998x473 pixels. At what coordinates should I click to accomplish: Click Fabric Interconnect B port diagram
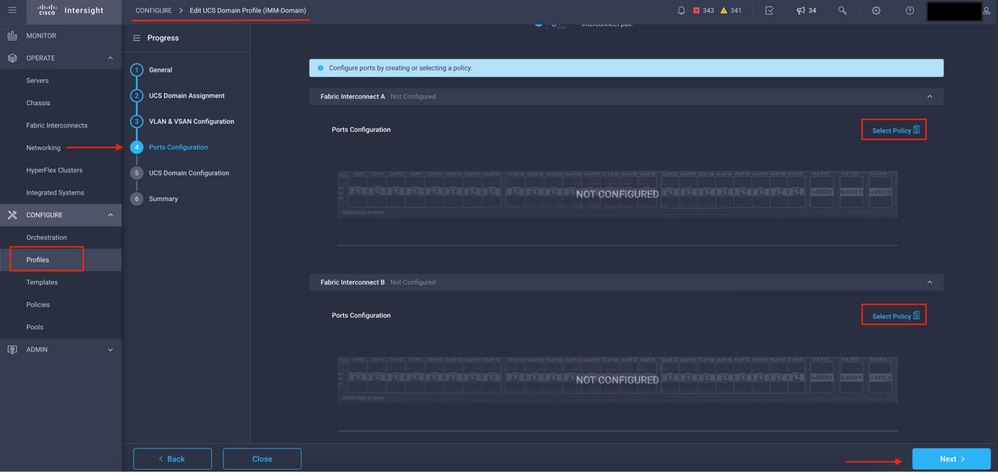[x=617, y=380]
